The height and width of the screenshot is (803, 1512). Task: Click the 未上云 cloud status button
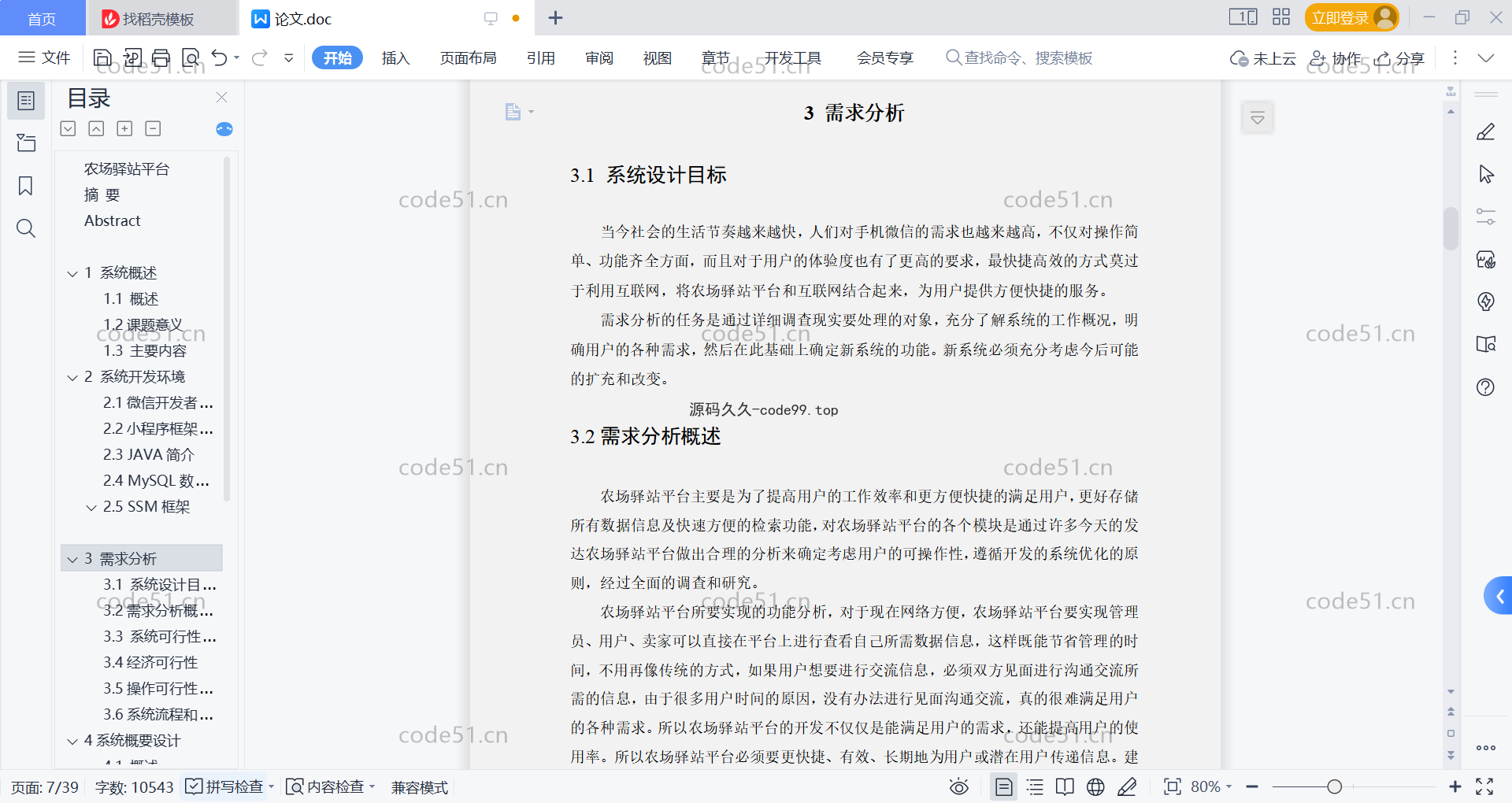1262,58
